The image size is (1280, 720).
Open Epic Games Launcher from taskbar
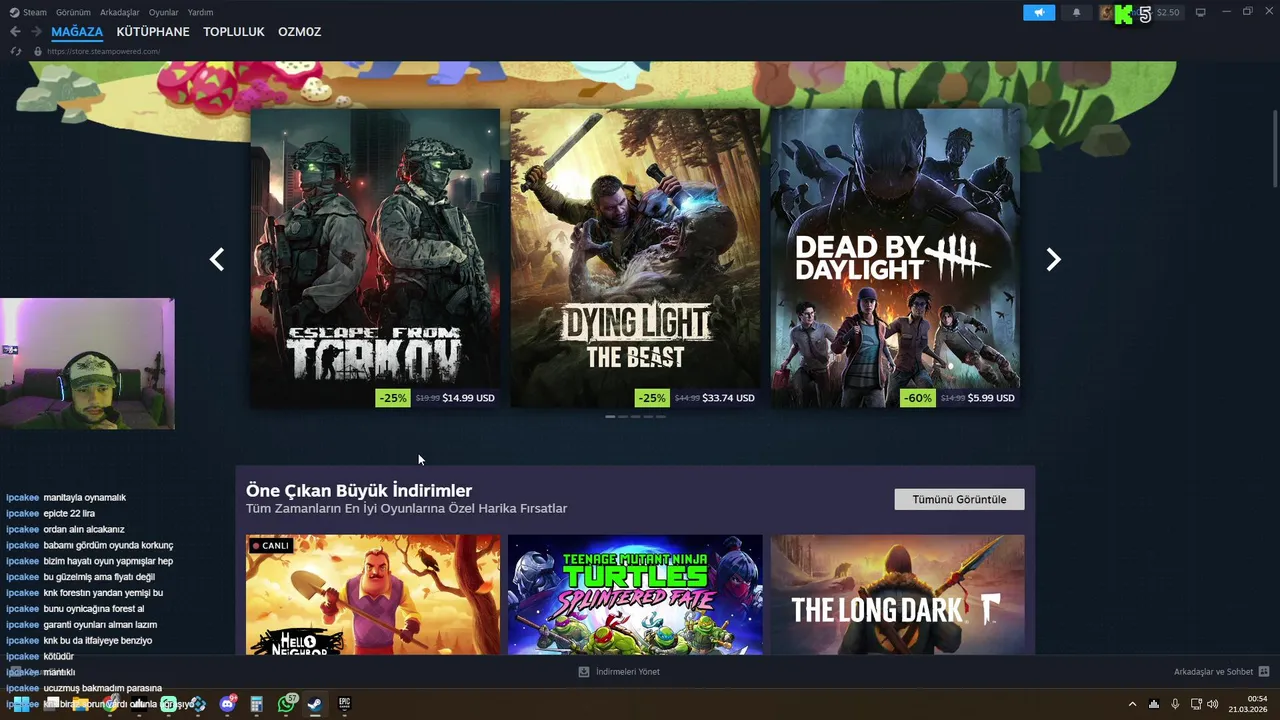click(344, 704)
